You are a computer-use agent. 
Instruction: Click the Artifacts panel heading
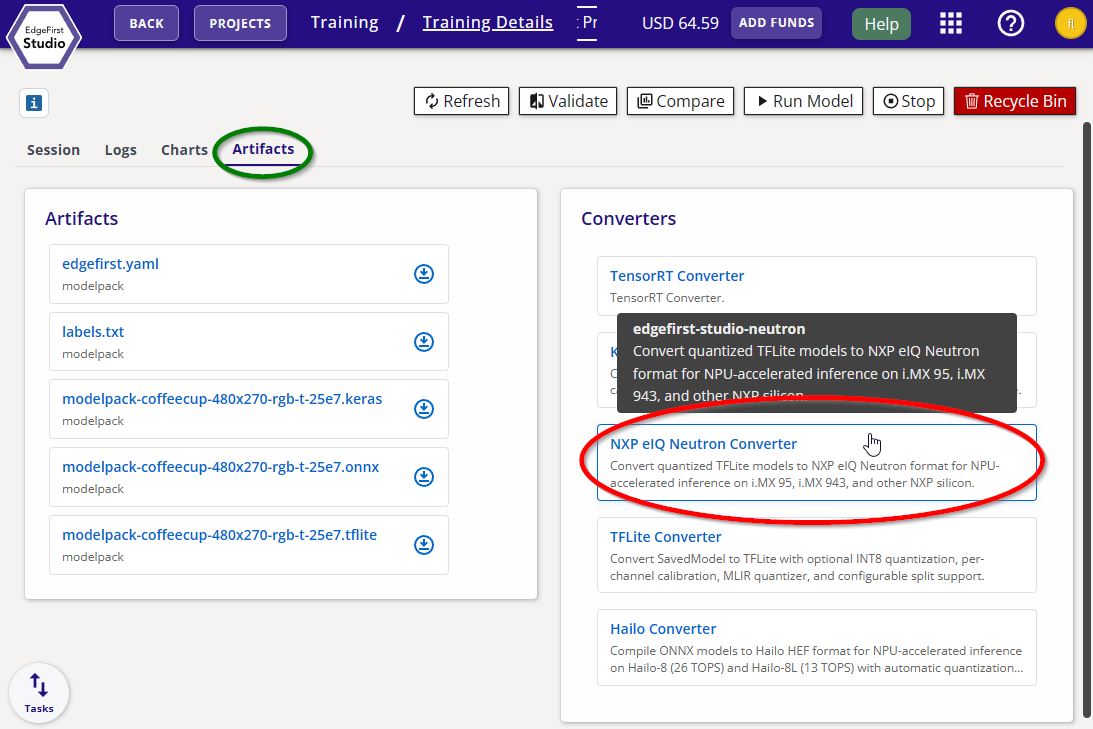pos(82,219)
